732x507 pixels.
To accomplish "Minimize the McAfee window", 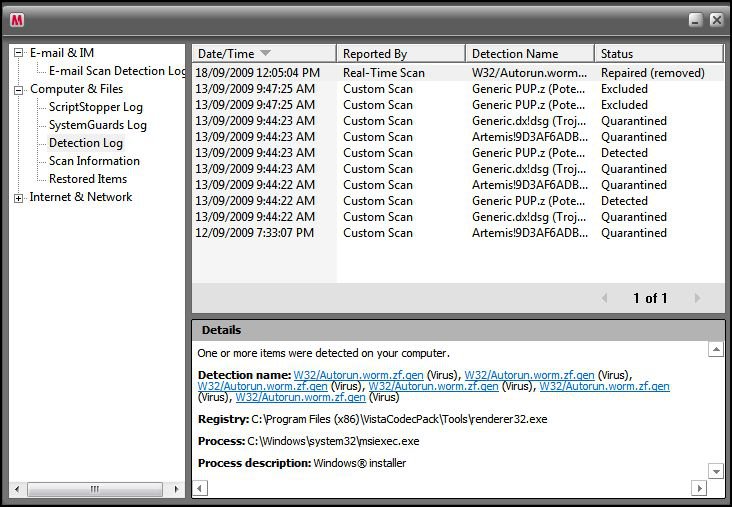I will pyautogui.click(x=696, y=20).
